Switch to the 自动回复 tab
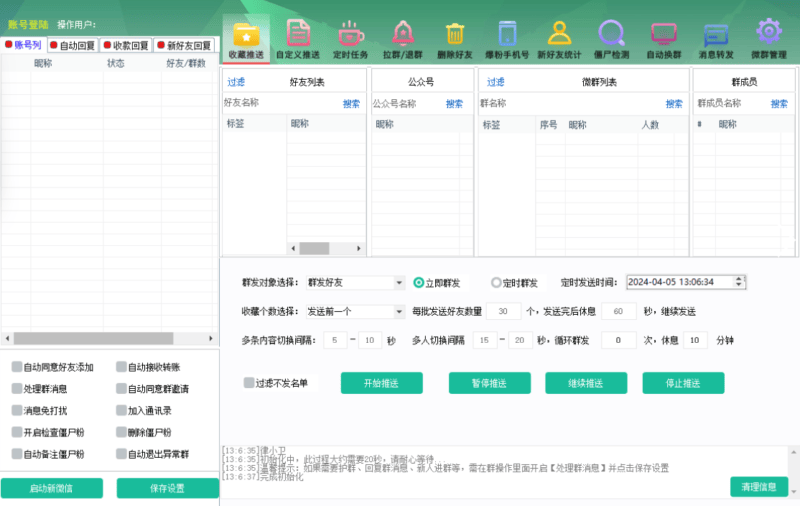This screenshot has width=800, height=506. click(73, 45)
